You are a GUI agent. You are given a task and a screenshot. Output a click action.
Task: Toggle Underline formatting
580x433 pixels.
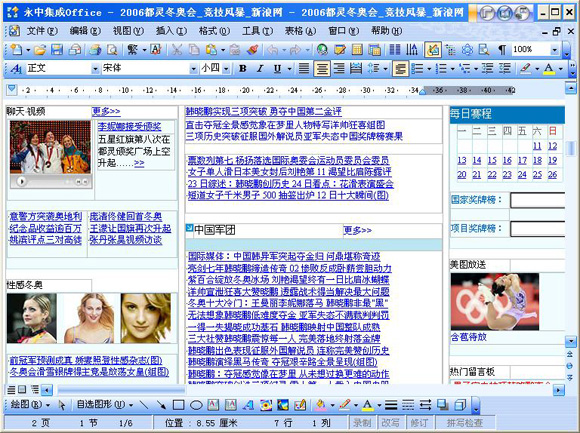pos(277,68)
